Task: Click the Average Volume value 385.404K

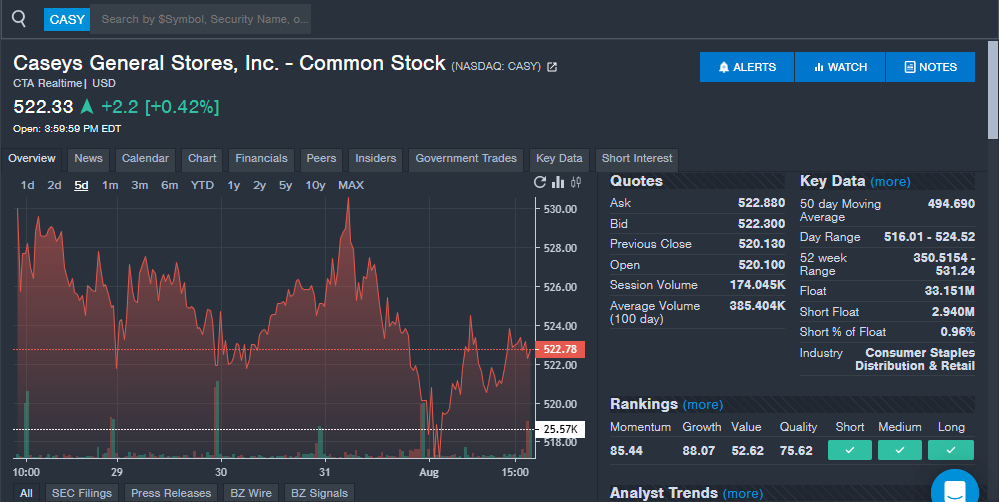Action: coord(758,306)
